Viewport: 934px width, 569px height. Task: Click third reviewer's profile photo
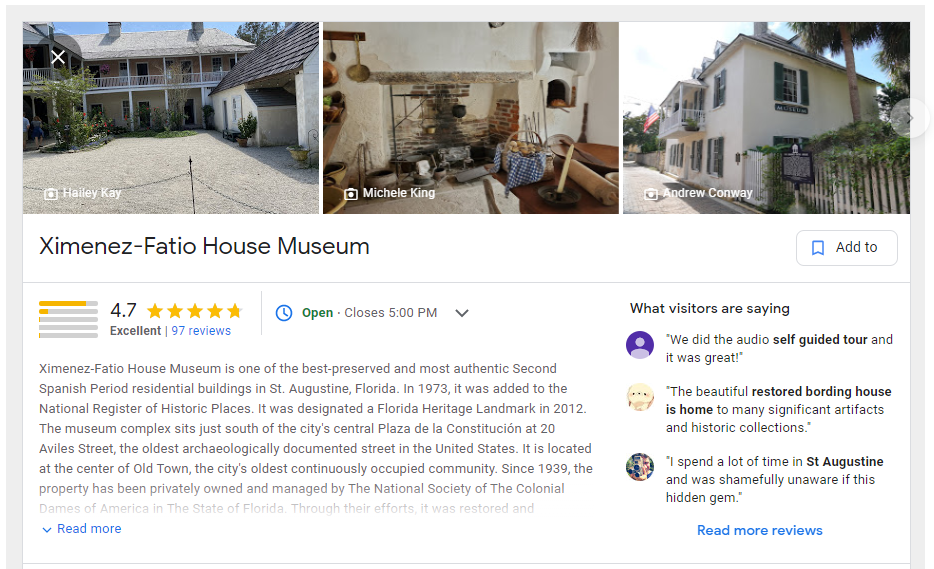pyautogui.click(x=640, y=467)
